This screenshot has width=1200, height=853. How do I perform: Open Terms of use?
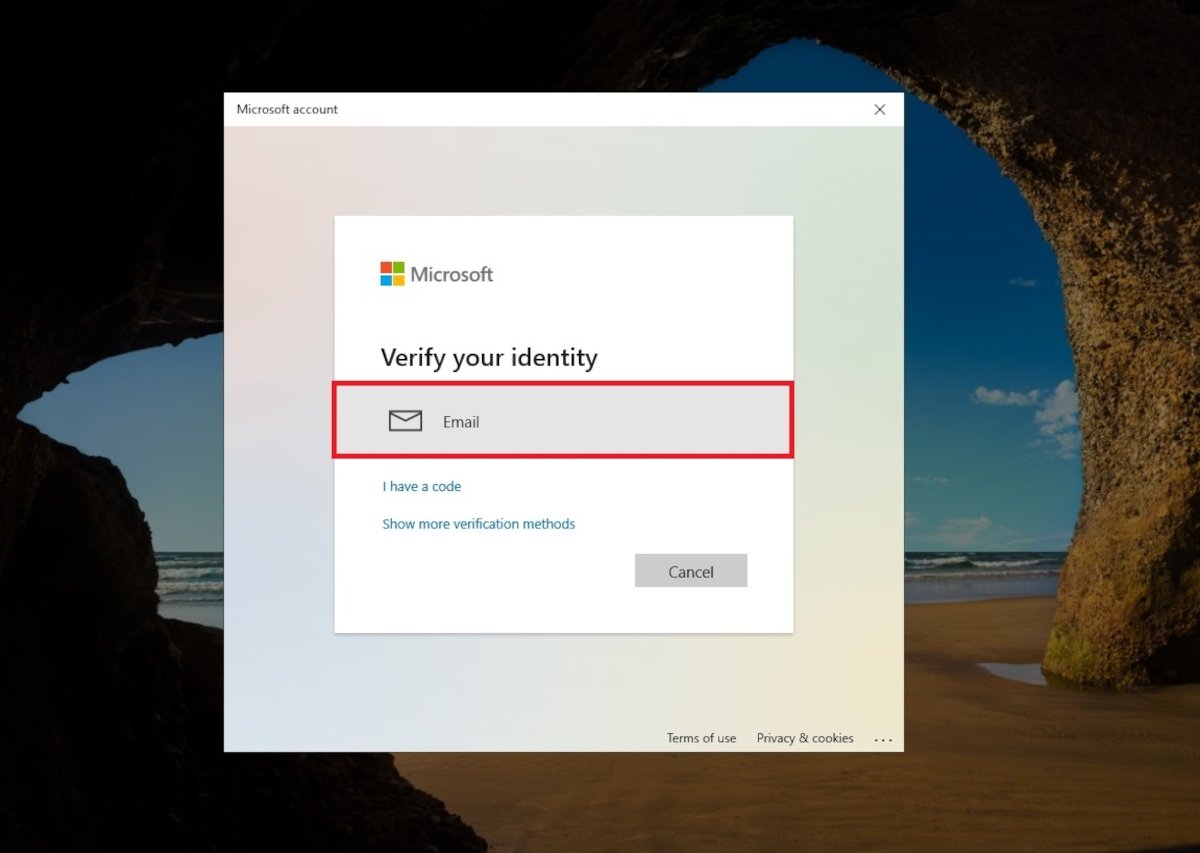[701, 738]
